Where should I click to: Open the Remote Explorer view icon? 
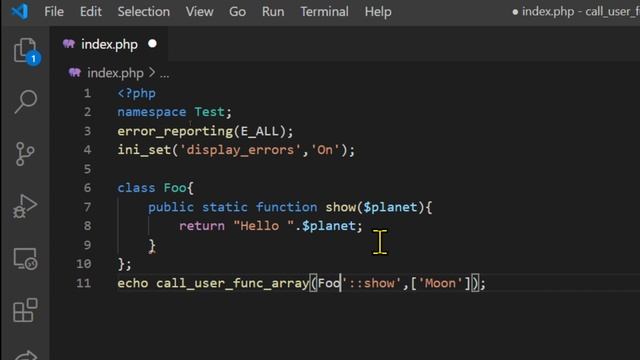pyautogui.click(x=25, y=259)
